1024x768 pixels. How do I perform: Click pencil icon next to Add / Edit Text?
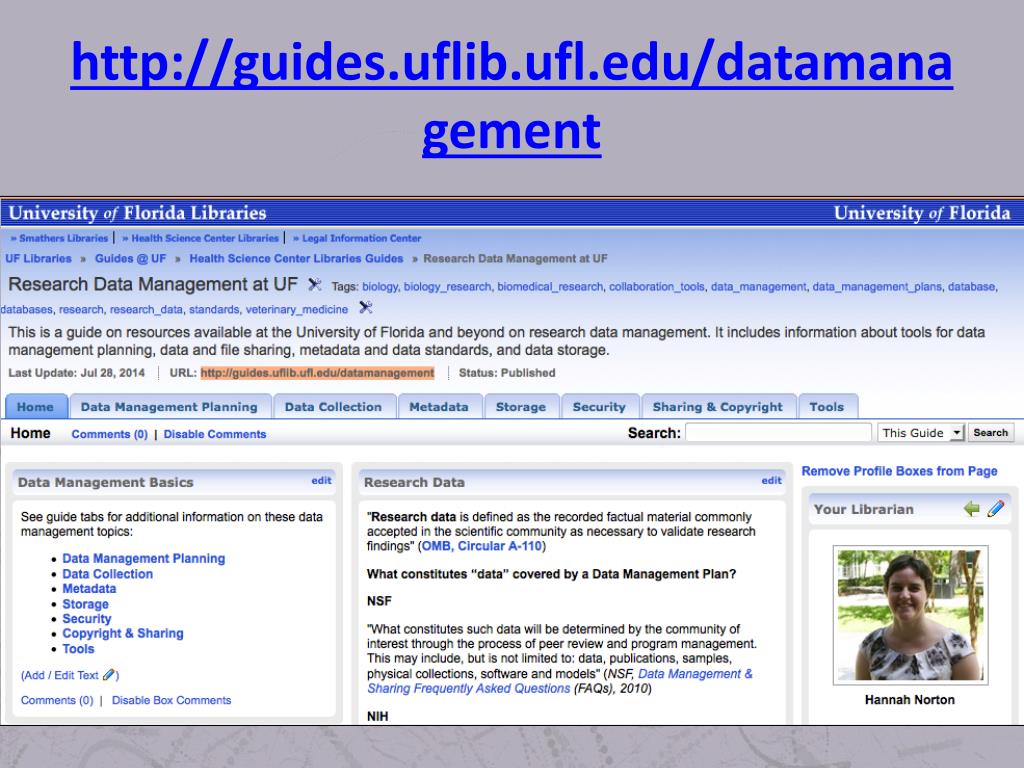(x=108, y=675)
